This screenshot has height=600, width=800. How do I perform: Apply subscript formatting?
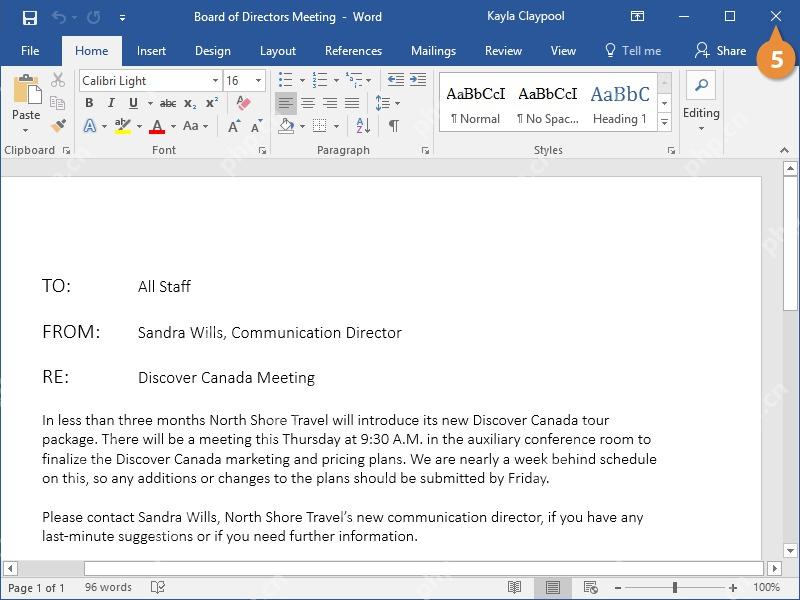pyautogui.click(x=190, y=104)
